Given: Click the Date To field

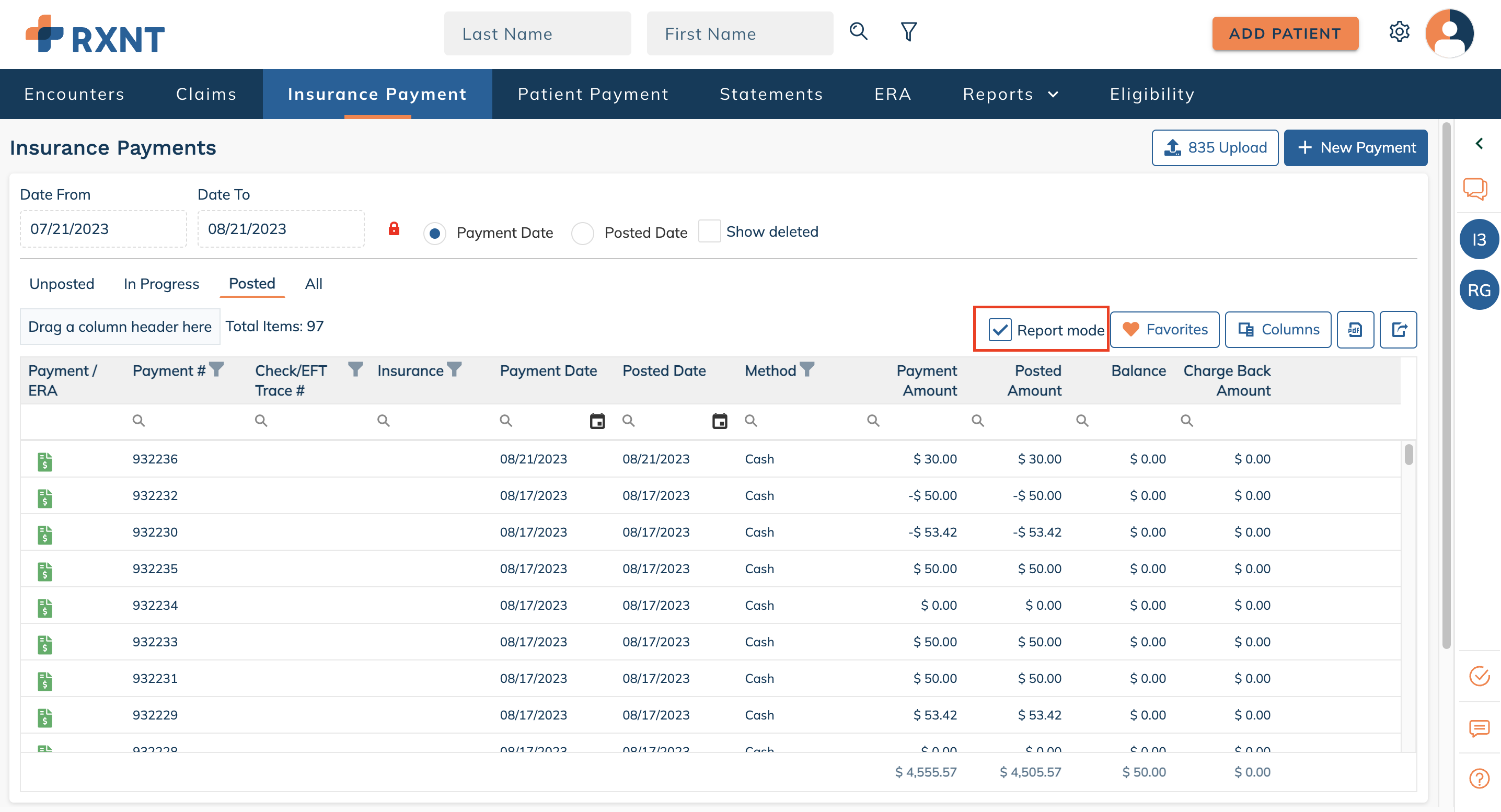Looking at the screenshot, I should tap(281, 229).
